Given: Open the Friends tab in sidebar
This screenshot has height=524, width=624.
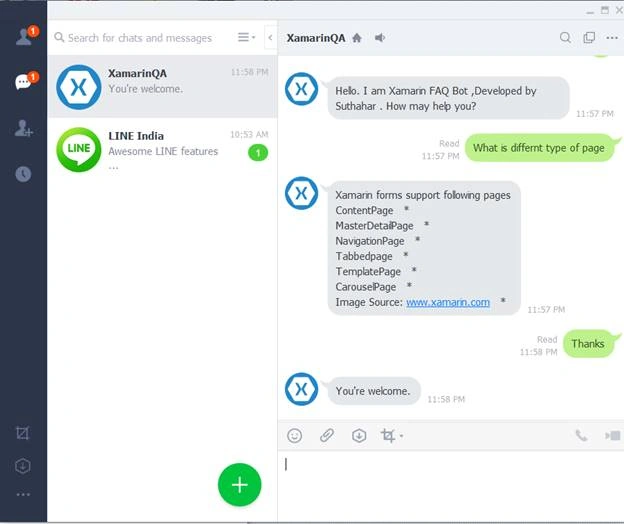Looking at the screenshot, I should 25,37.
